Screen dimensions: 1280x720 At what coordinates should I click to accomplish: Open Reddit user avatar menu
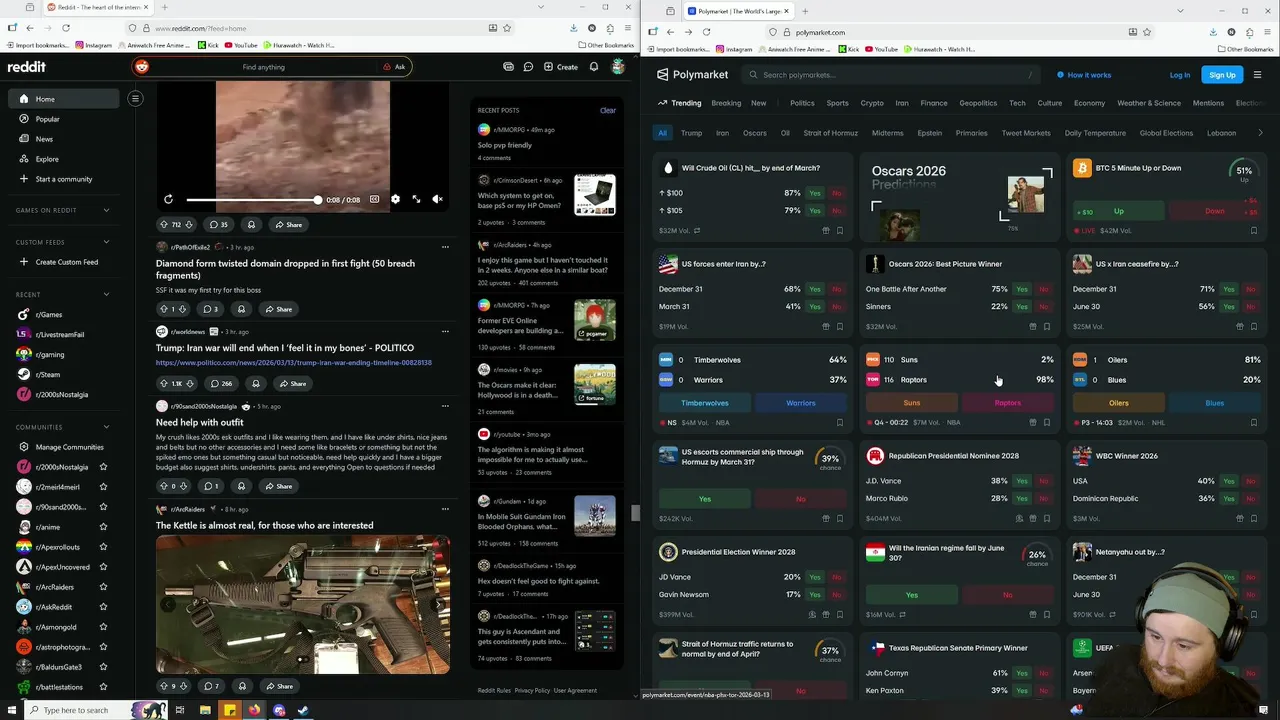[x=618, y=67]
